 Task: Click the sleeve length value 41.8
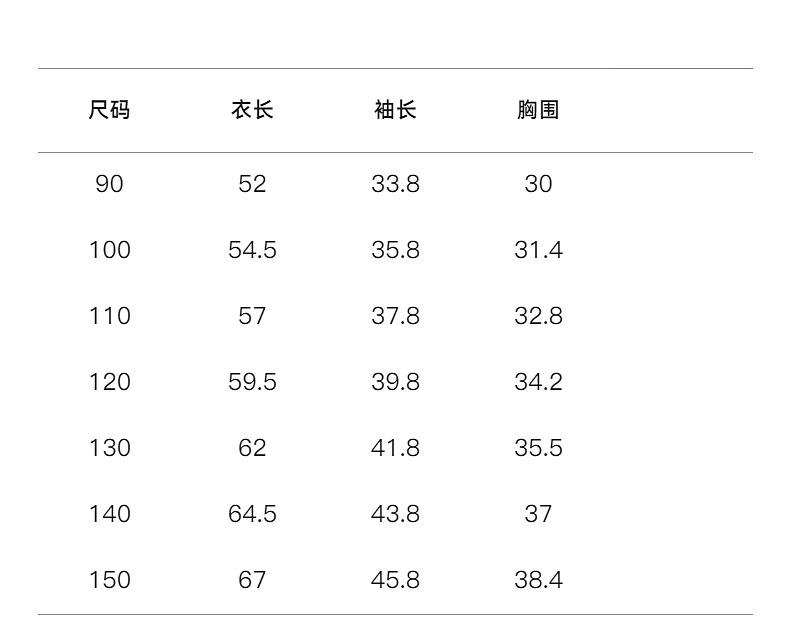point(395,448)
